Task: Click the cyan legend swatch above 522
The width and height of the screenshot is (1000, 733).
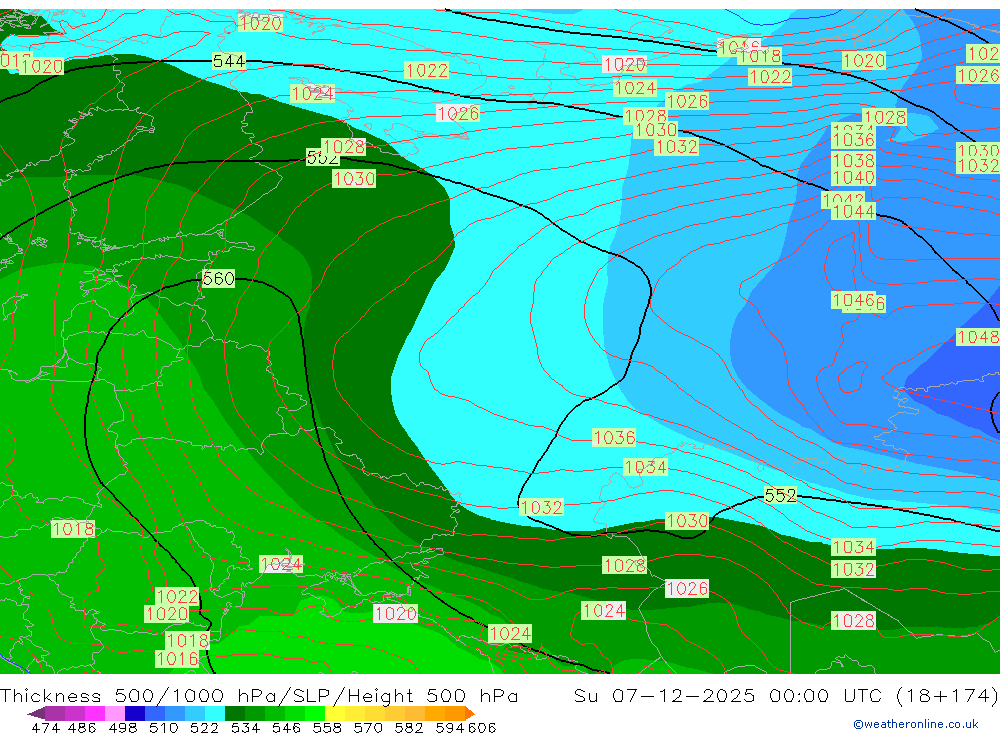Action: 215,713
